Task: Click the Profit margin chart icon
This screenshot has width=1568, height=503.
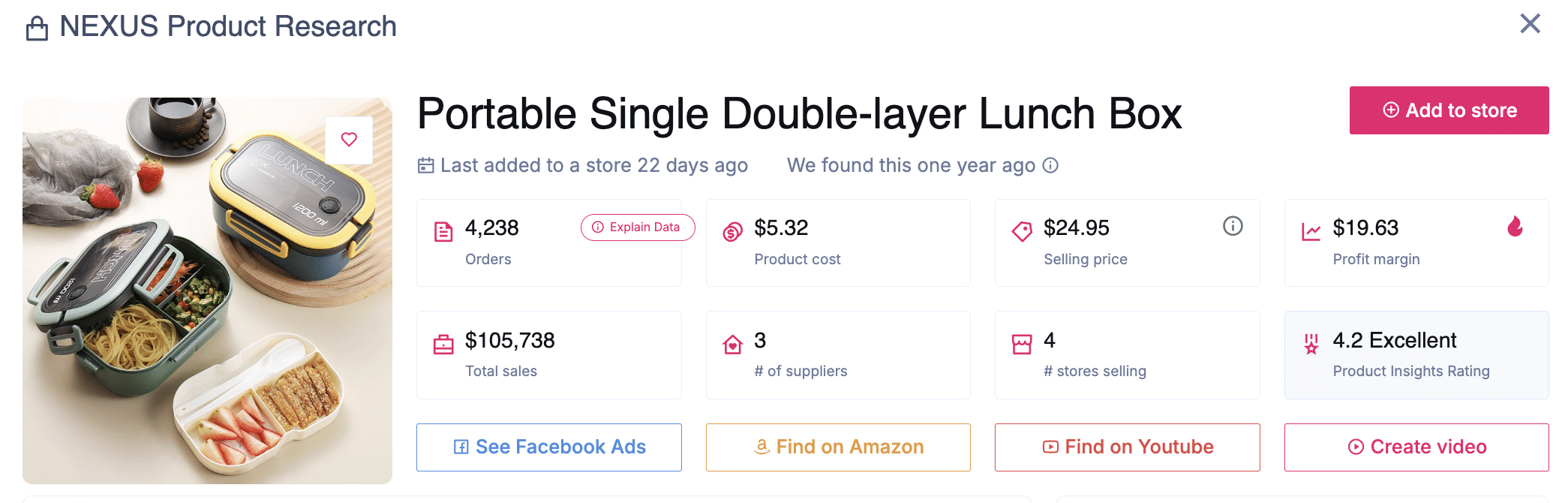Action: (x=1311, y=231)
